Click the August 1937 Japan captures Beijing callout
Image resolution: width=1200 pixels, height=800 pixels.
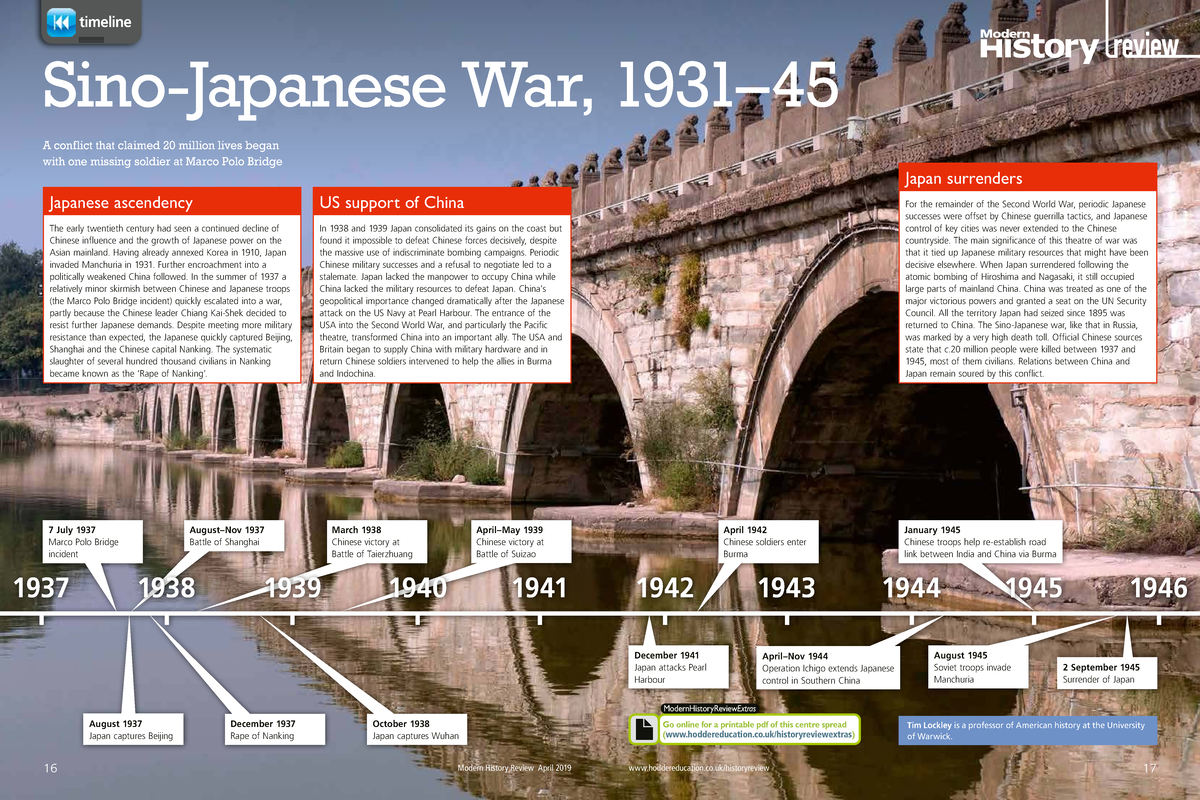131,729
